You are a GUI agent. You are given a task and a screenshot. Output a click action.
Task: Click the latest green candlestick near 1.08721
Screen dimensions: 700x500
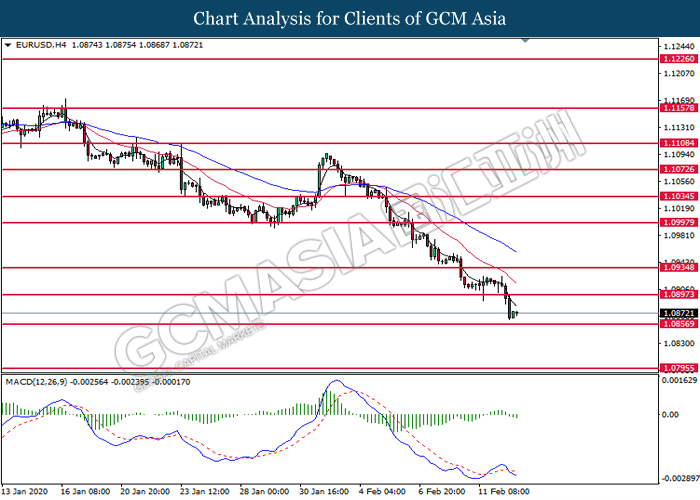tap(514, 314)
